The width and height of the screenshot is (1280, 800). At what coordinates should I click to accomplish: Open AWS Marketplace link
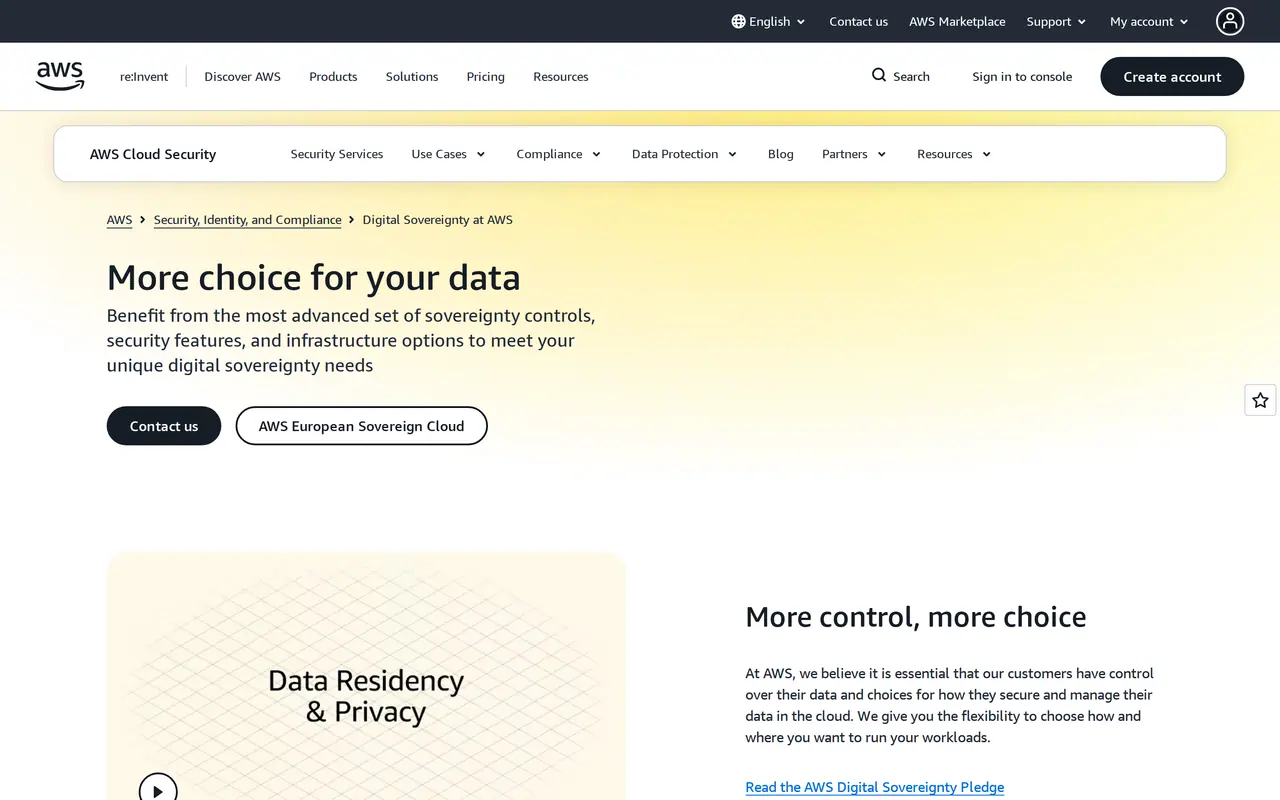point(957,21)
